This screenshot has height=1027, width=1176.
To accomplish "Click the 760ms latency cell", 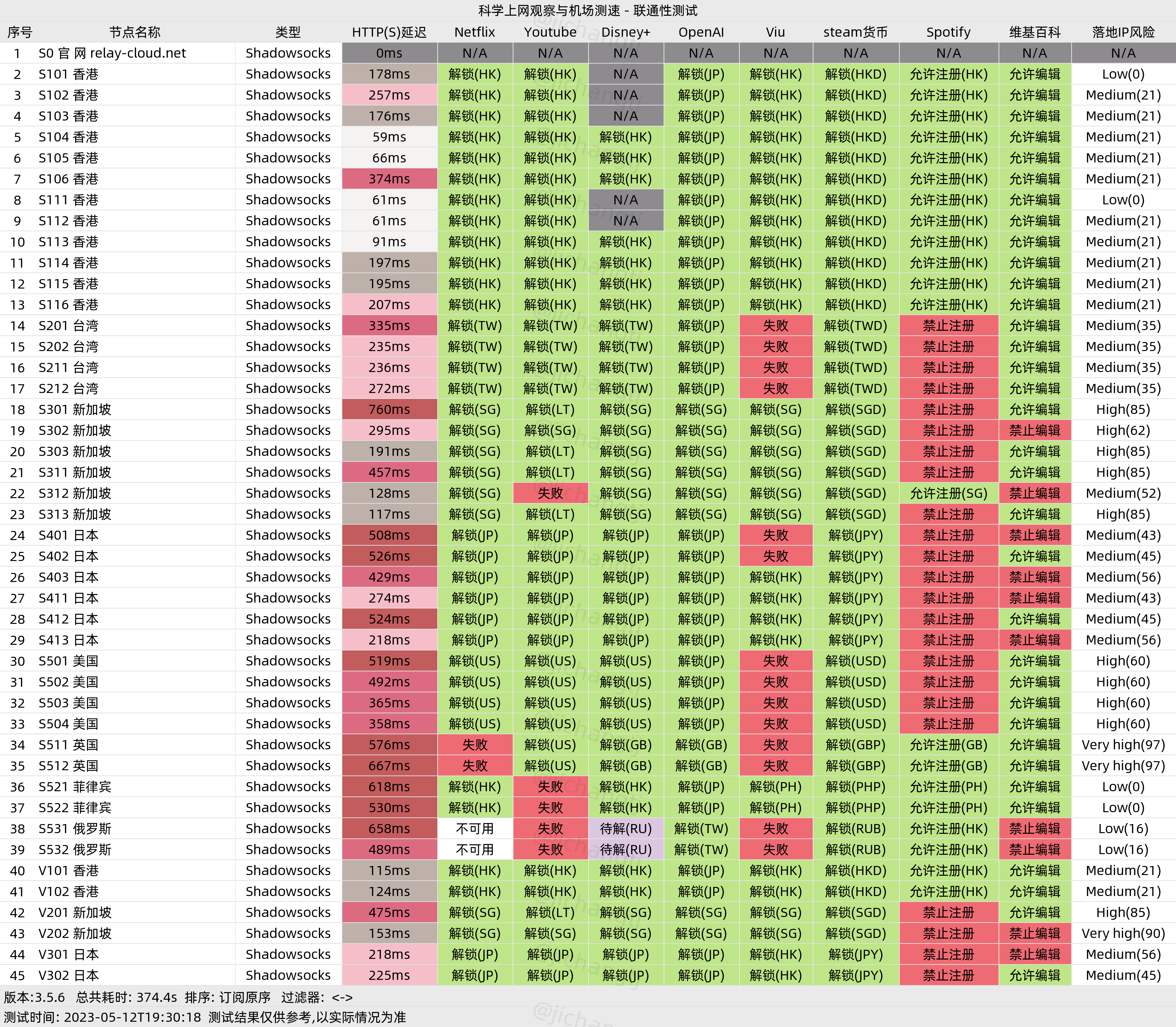I will [x=389, y=409].
